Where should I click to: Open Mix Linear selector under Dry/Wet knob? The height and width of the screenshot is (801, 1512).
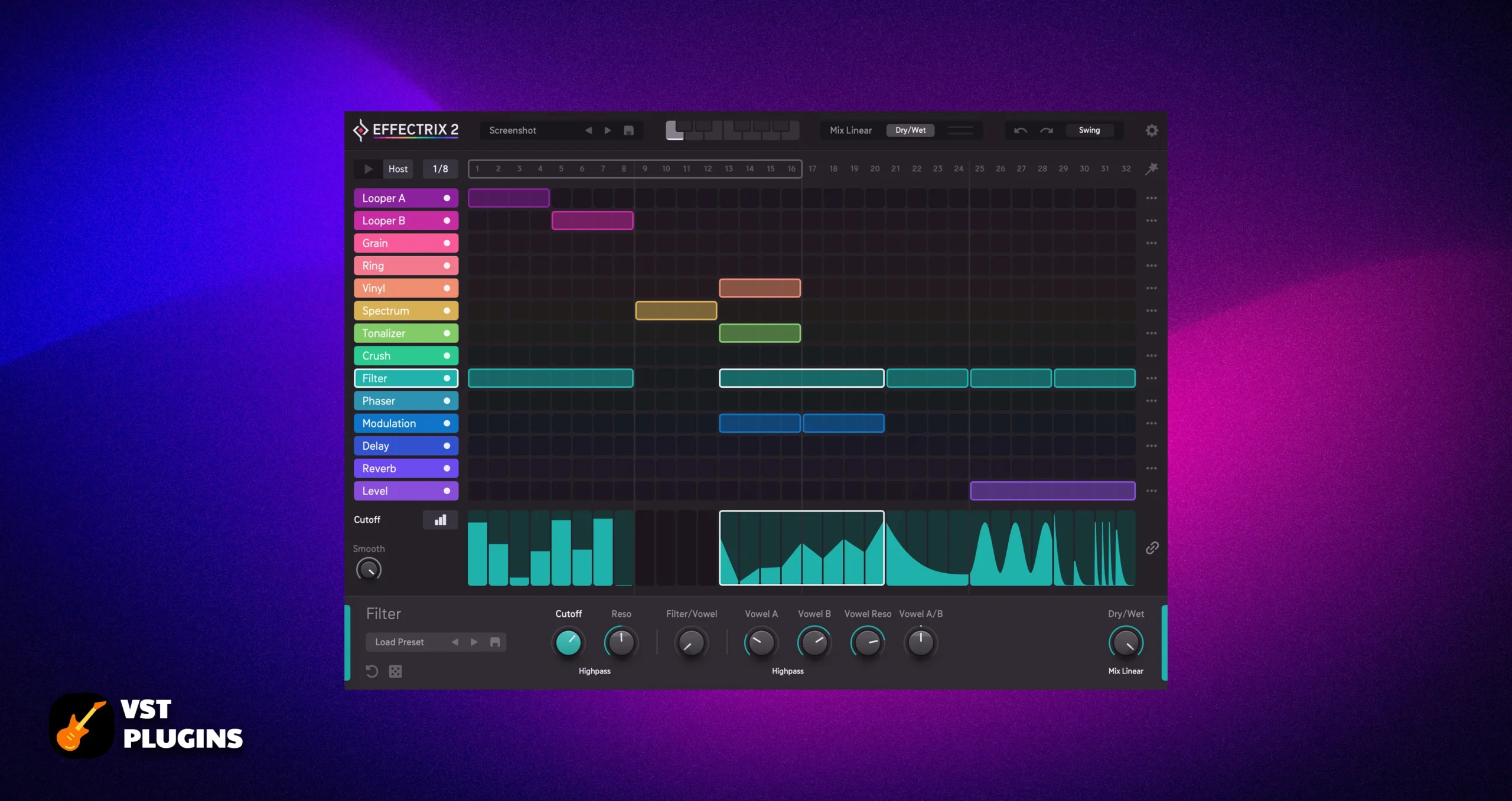1125,671
